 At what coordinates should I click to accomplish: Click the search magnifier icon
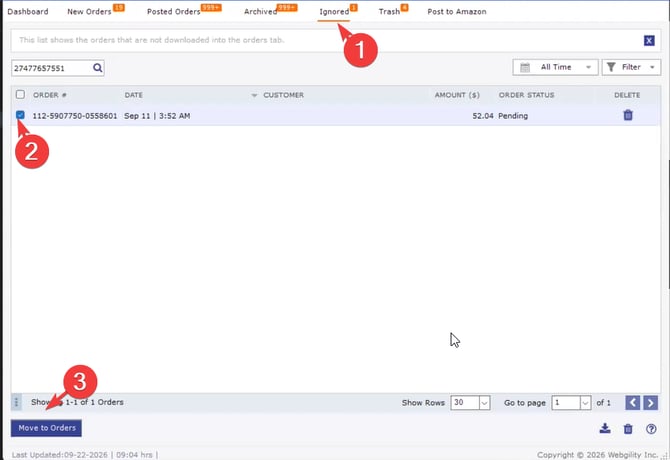[97, 67]
